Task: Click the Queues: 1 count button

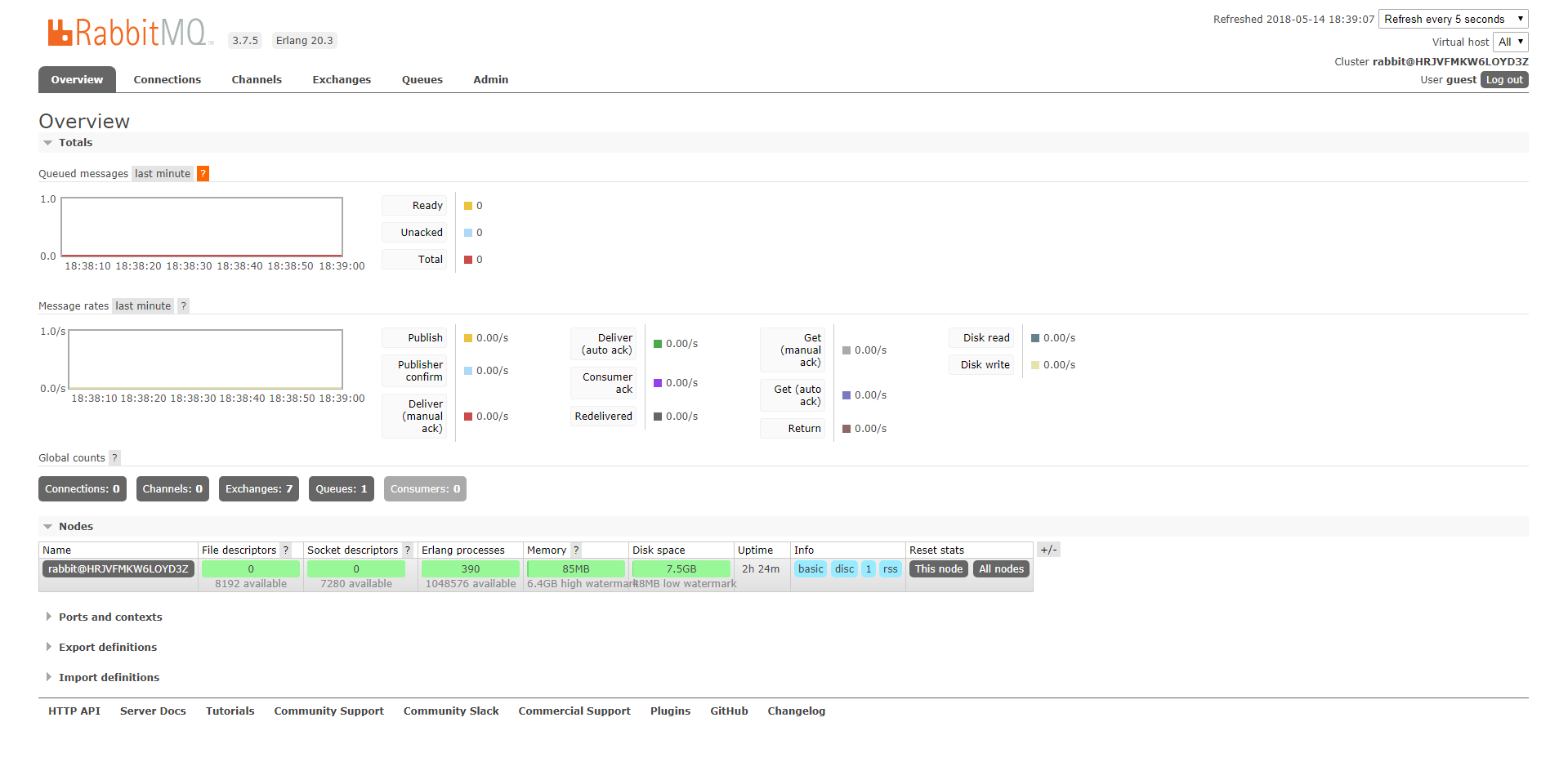Action: (342, 488)
